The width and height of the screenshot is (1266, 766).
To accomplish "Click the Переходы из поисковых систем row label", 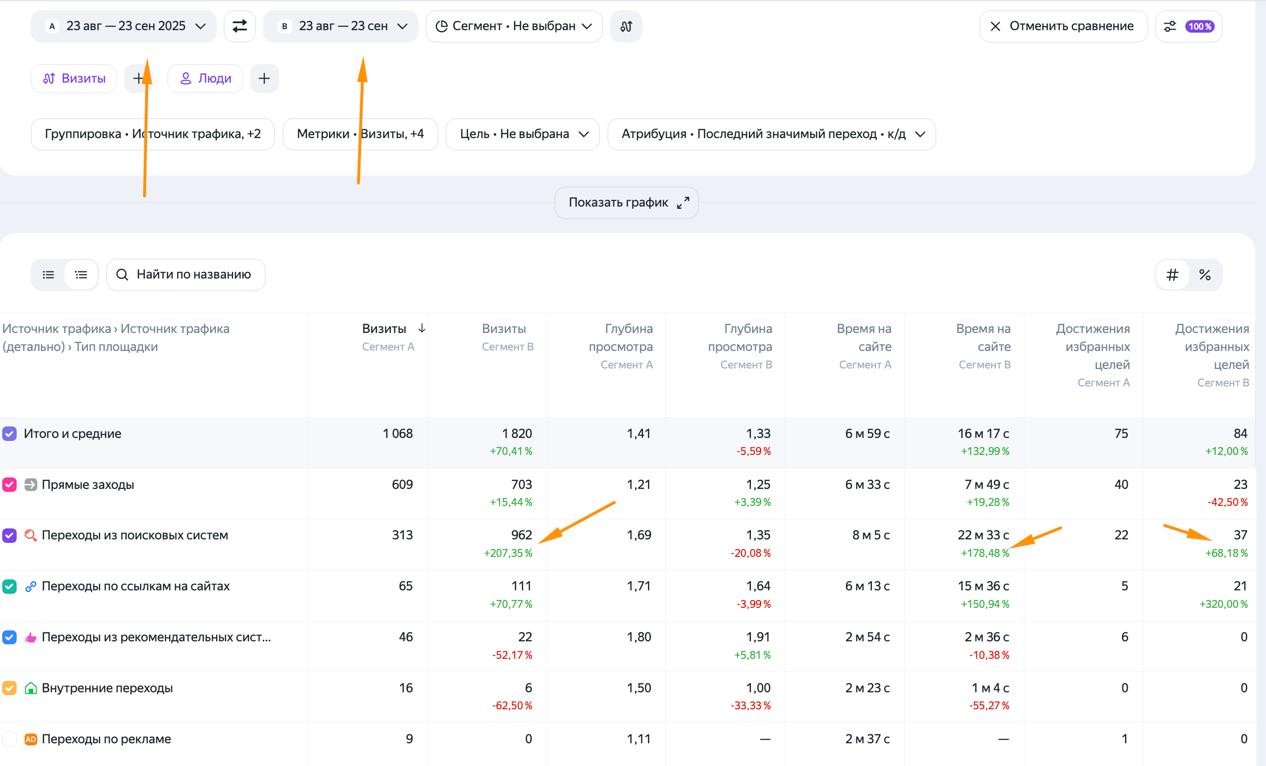I will point(135,535).
